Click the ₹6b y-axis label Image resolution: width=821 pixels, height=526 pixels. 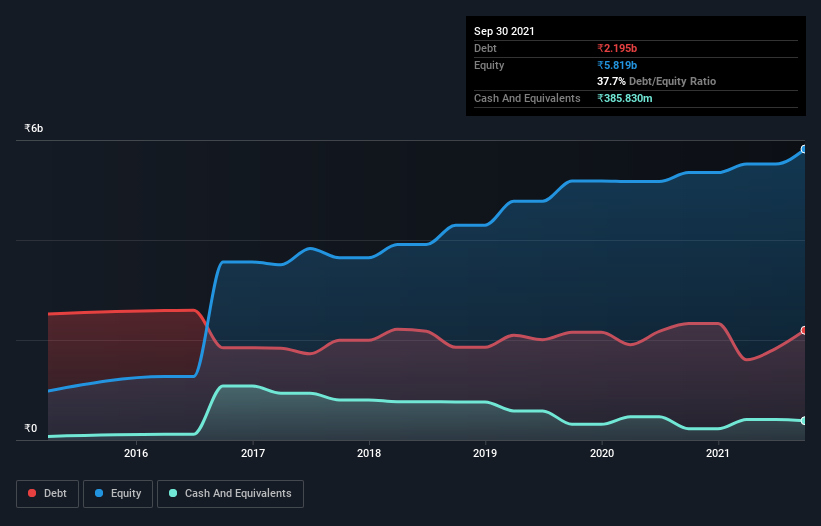(34, 128)
